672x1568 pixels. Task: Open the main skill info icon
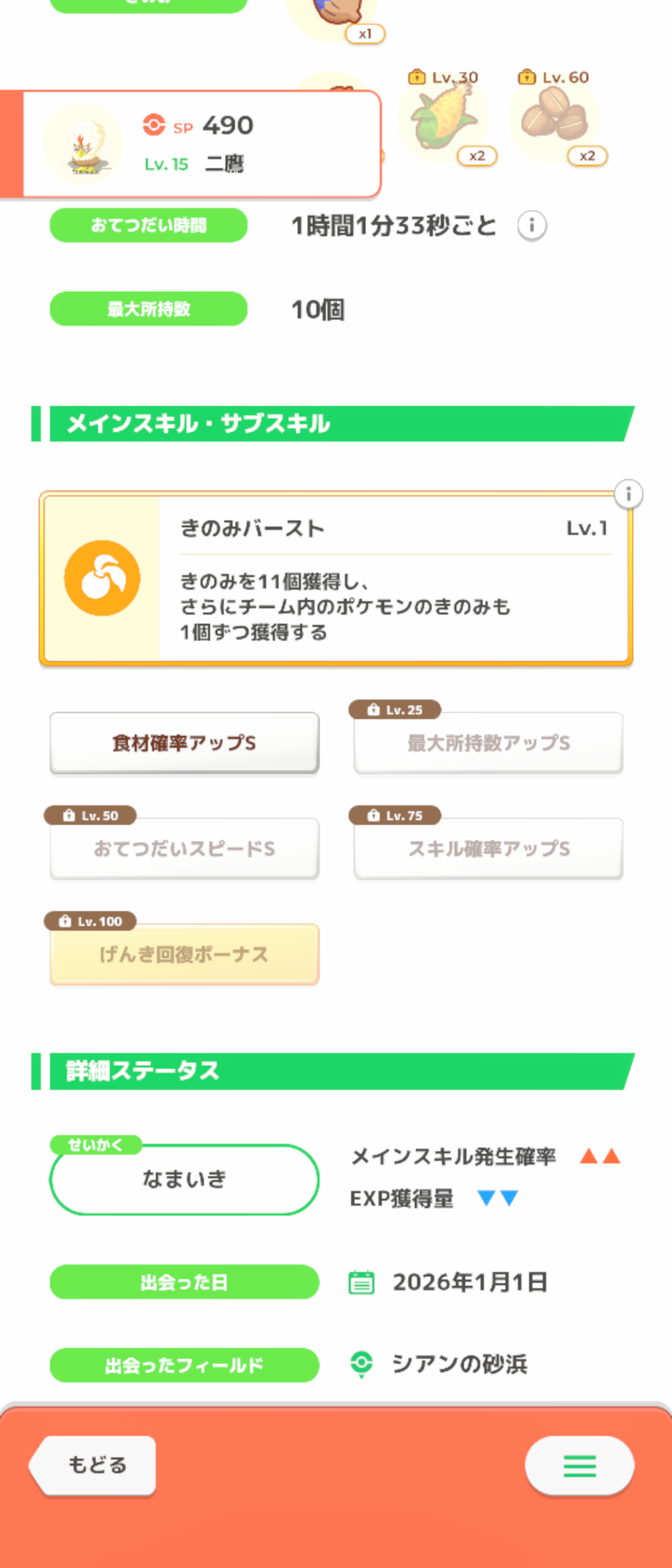point(628,495)
